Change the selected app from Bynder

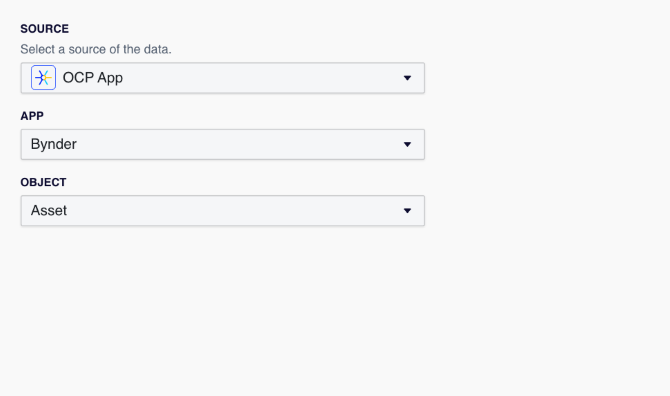coord(223,144)
